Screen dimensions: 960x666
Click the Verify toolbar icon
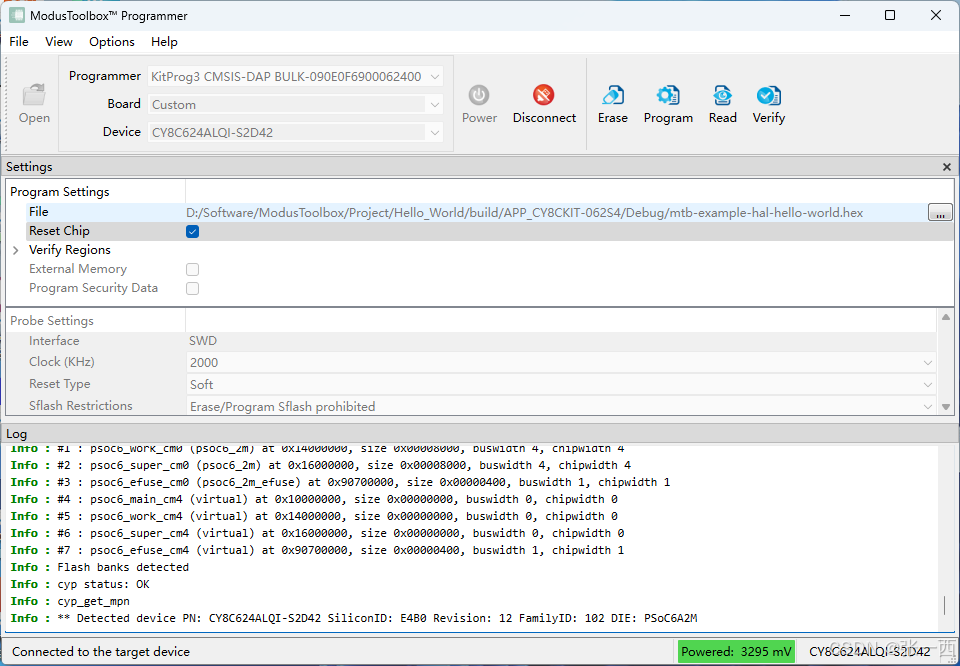pyautogui.click(x=768, y=95)
